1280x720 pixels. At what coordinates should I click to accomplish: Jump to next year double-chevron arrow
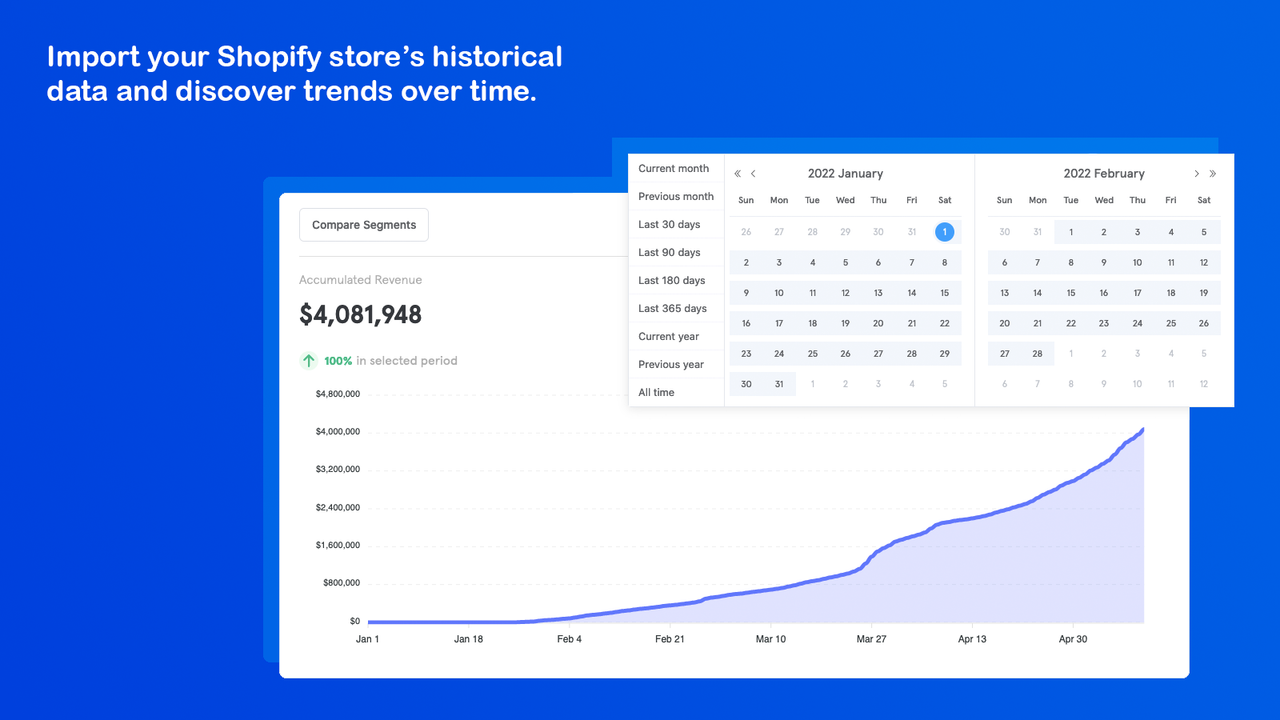pyautogui.click(x=1213, y=174)
